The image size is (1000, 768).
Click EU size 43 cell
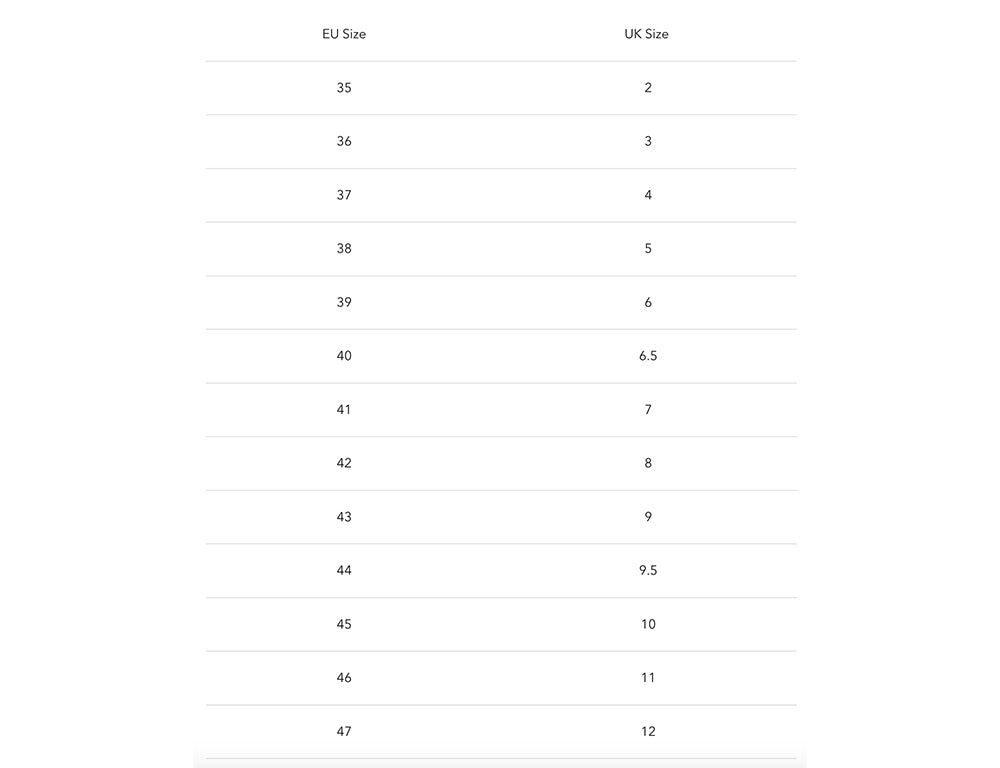[x=344, y=517]
